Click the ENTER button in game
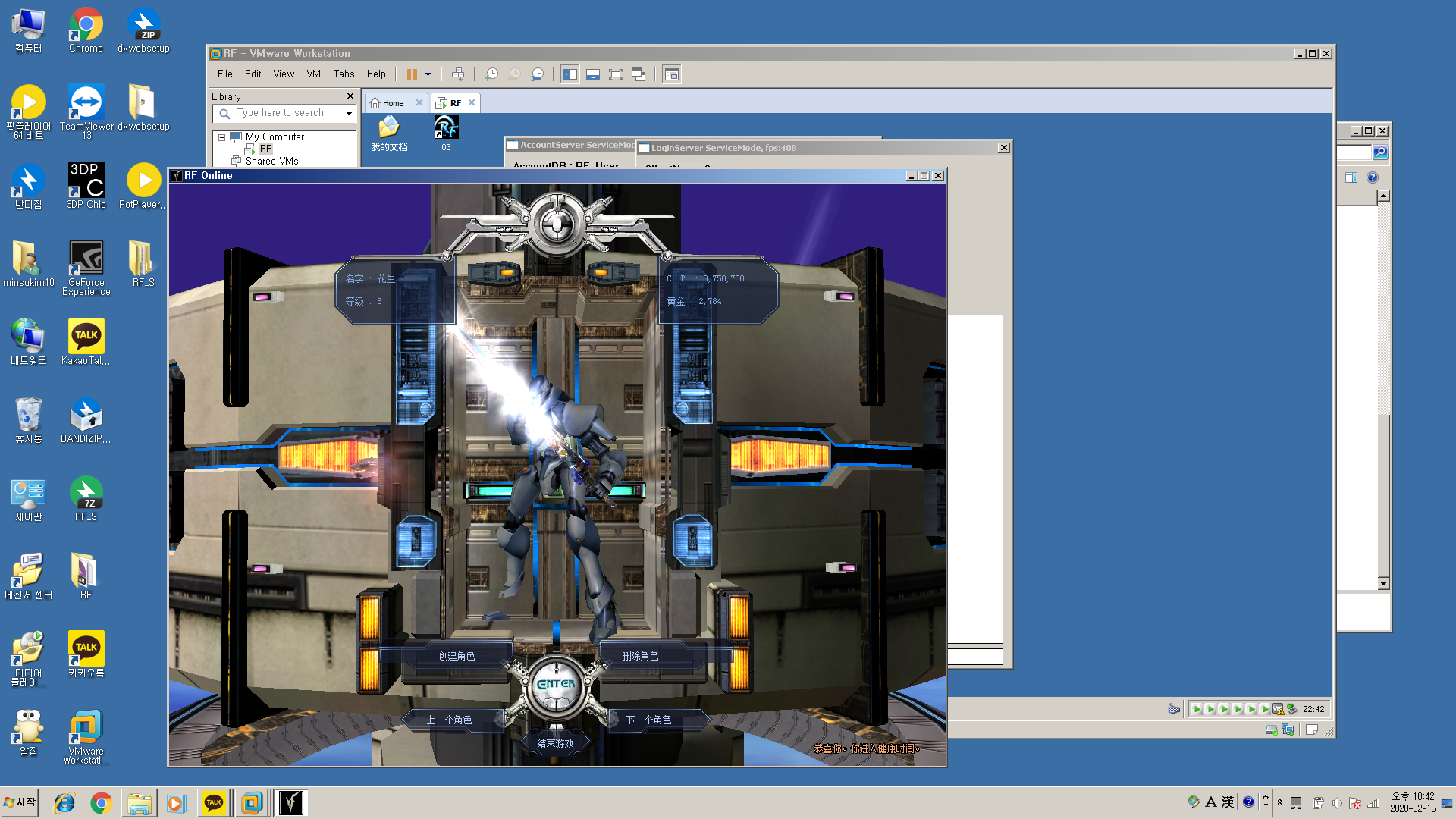 (x=557, y=684)
